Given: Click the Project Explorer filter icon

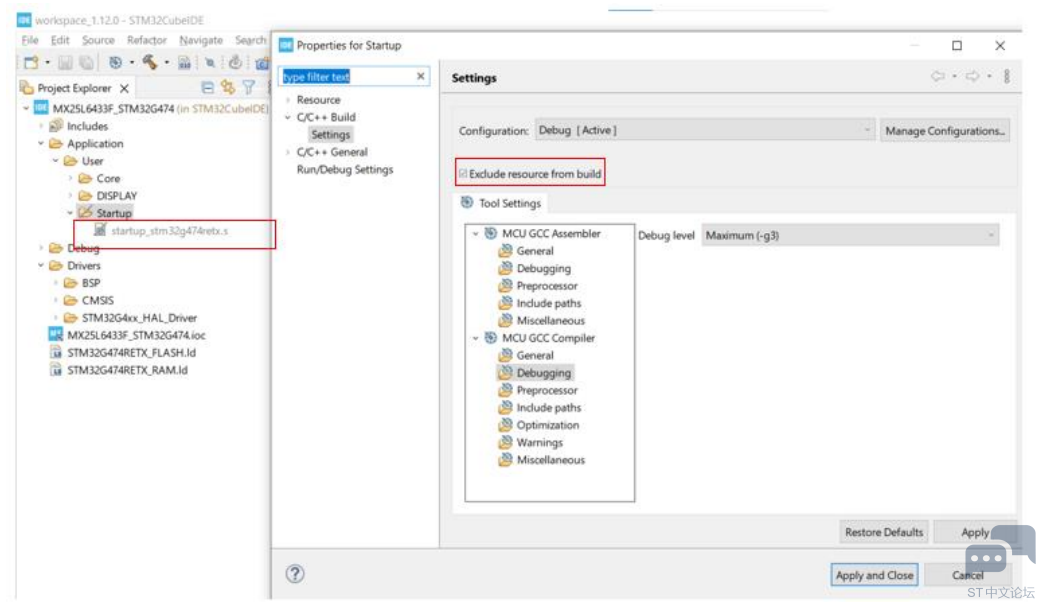Looking at the screenshot, I should pyautogui.click(x=248, y=87).
